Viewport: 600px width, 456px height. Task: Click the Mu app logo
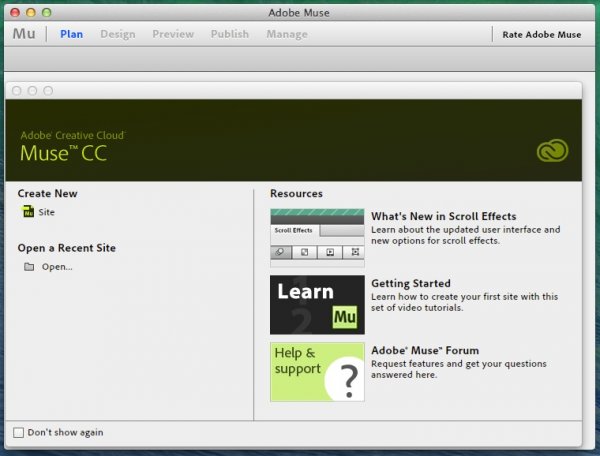click(x=24, y=34)
